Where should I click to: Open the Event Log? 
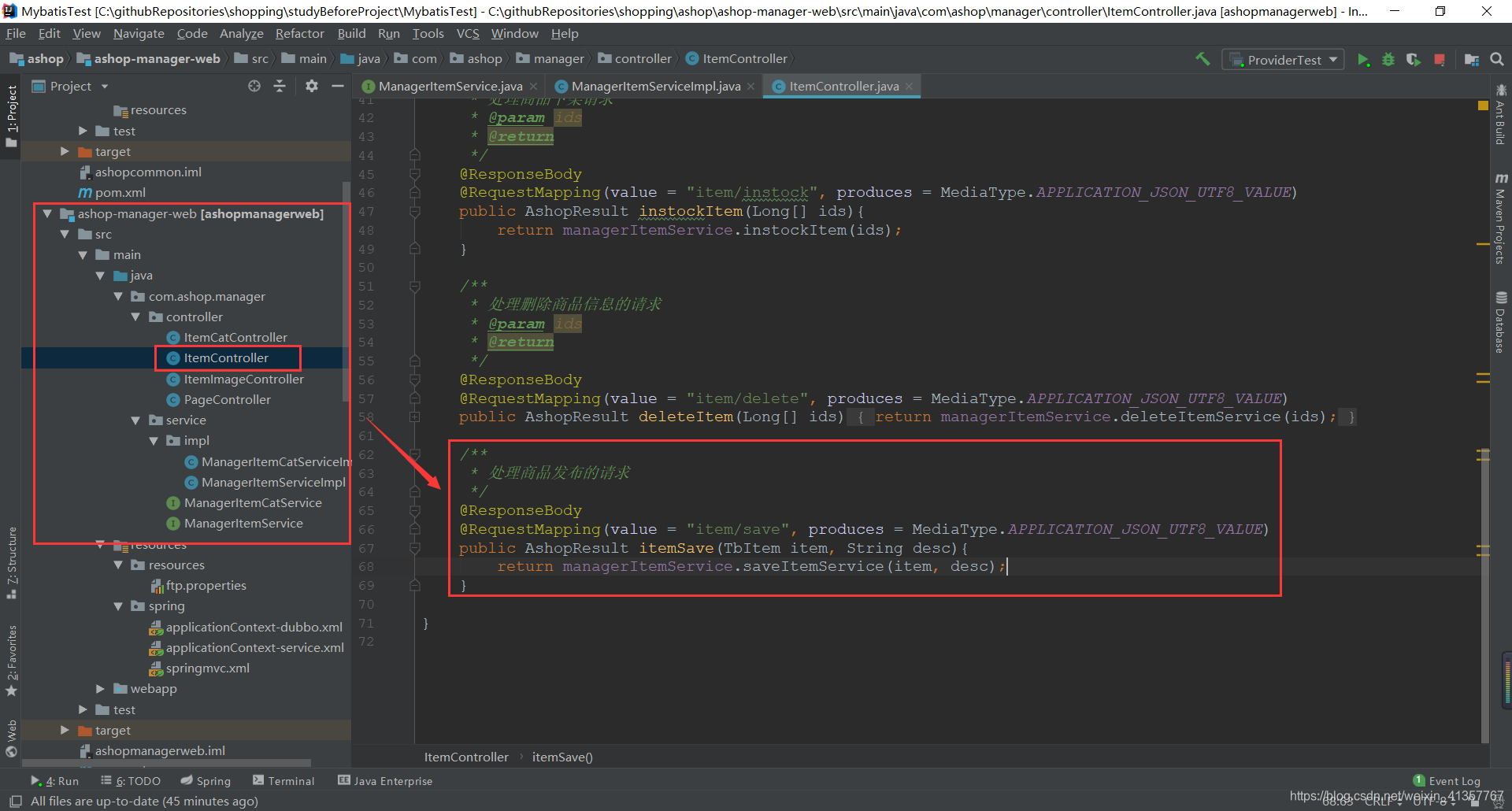(x=1447, y=781)
